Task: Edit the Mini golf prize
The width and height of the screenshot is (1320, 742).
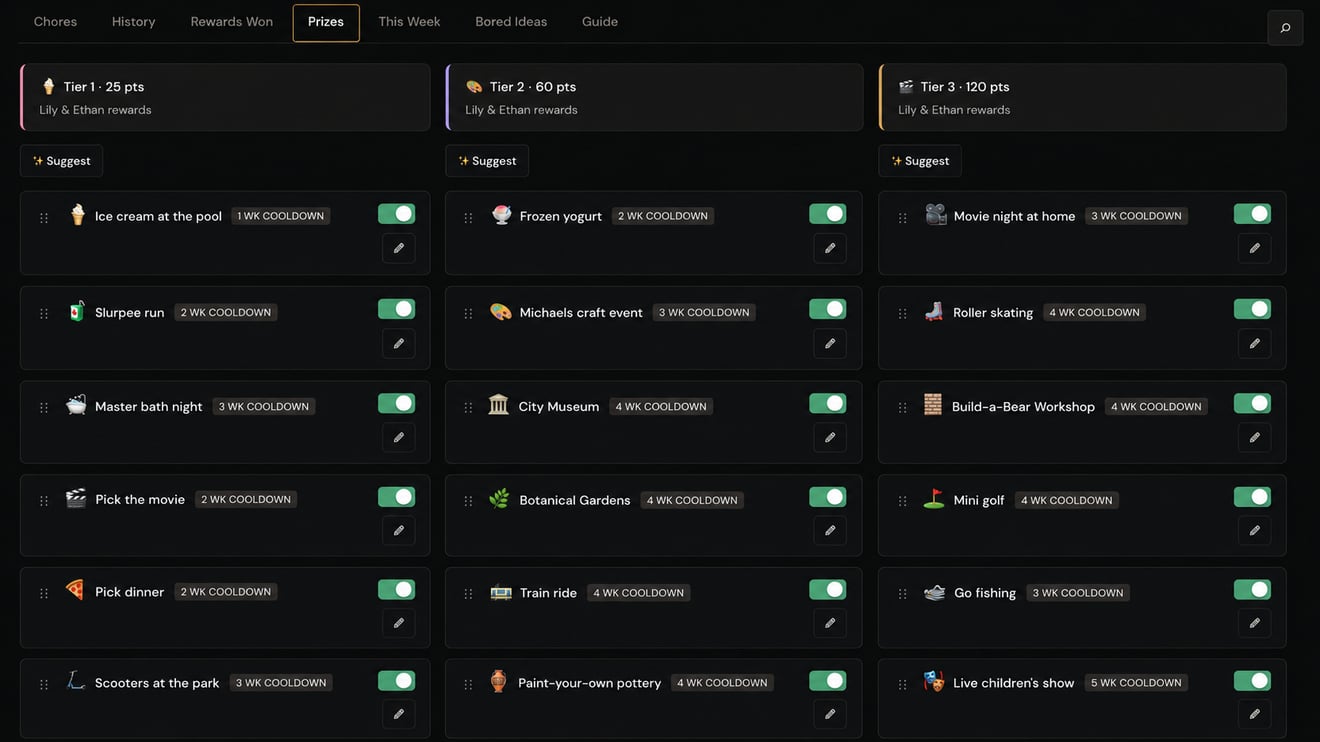Action: coord(1254,530)
